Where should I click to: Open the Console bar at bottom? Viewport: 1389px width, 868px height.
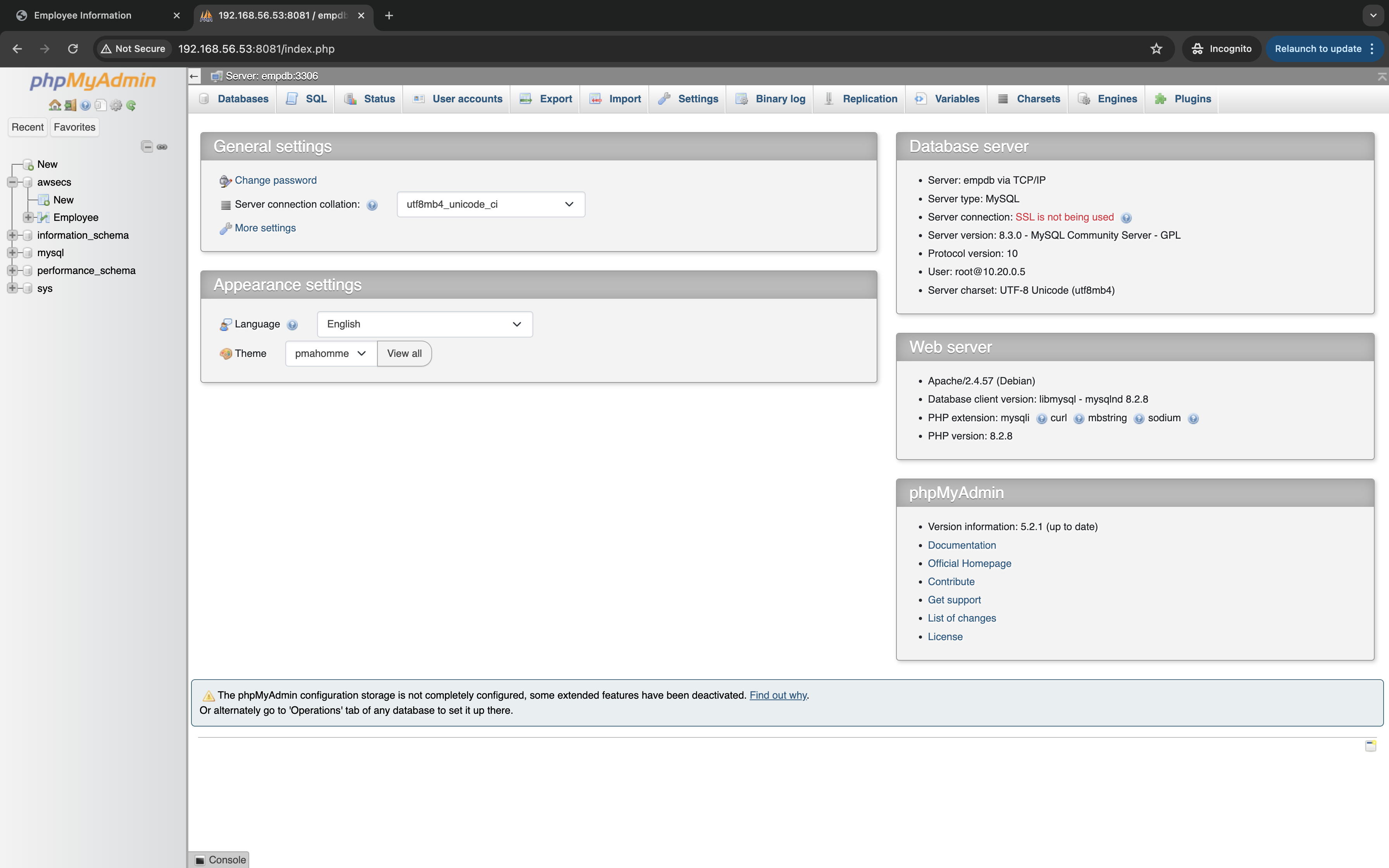point(221,859)
